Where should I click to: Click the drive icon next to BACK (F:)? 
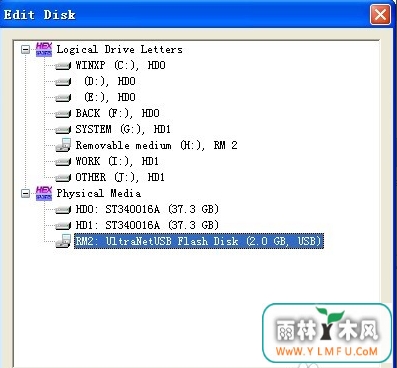click(x=63, y=114)
